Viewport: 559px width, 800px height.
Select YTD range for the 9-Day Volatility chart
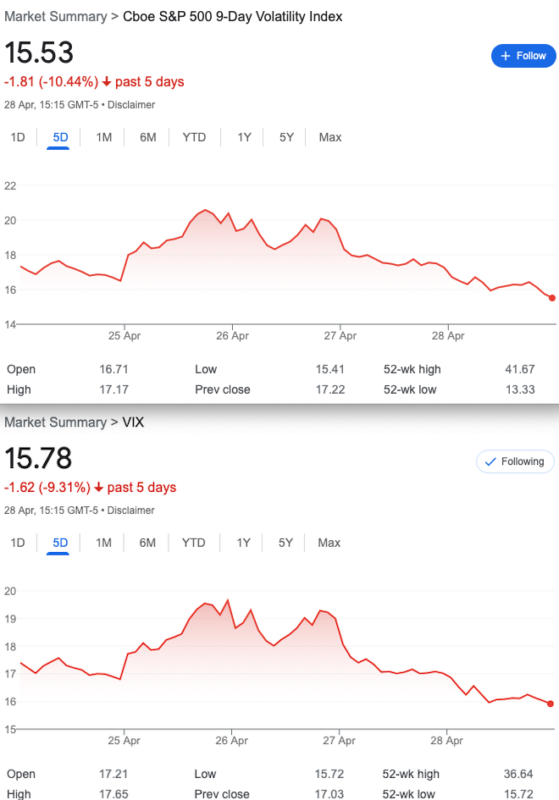[194, 137]
